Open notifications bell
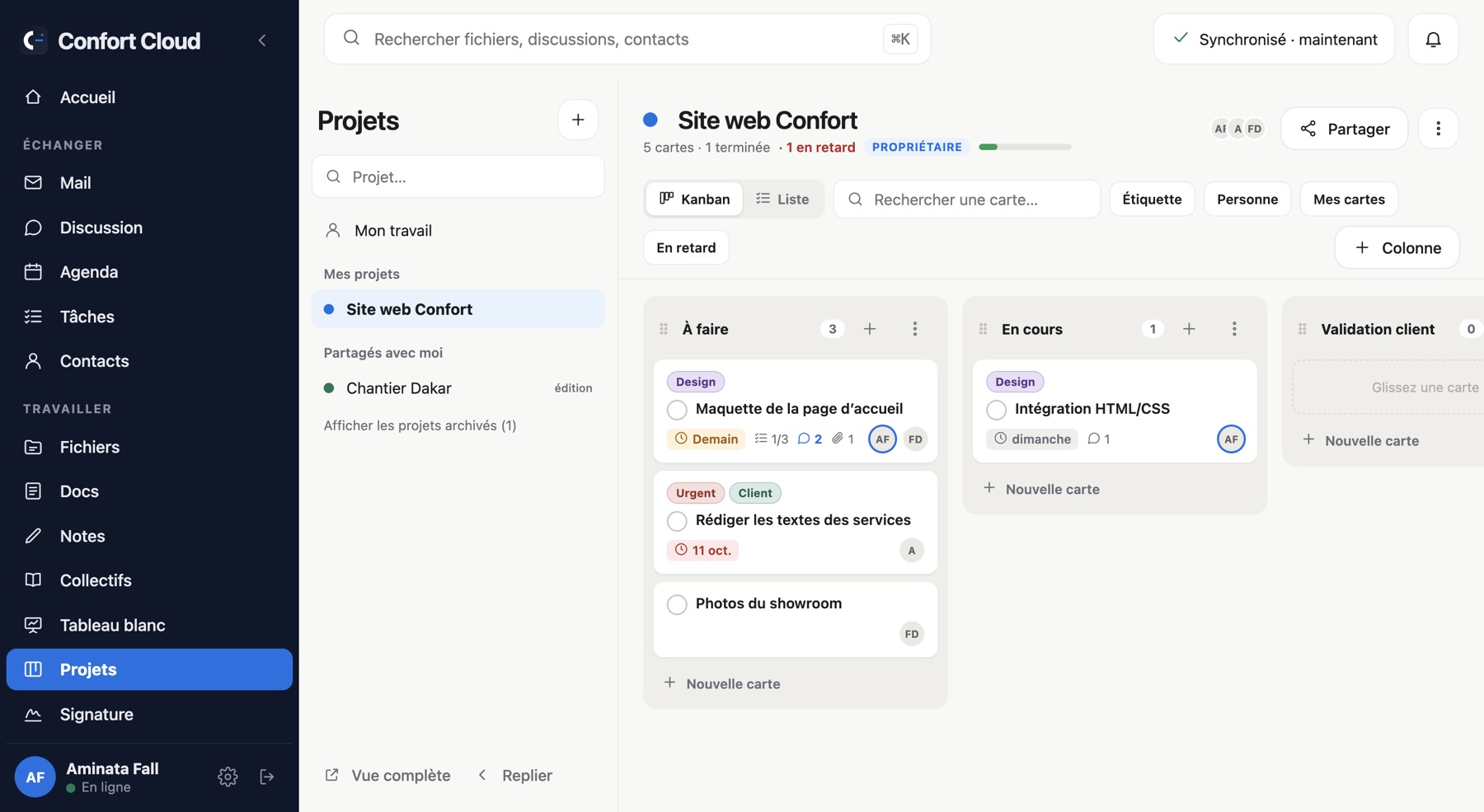 tap(1433, 39)
